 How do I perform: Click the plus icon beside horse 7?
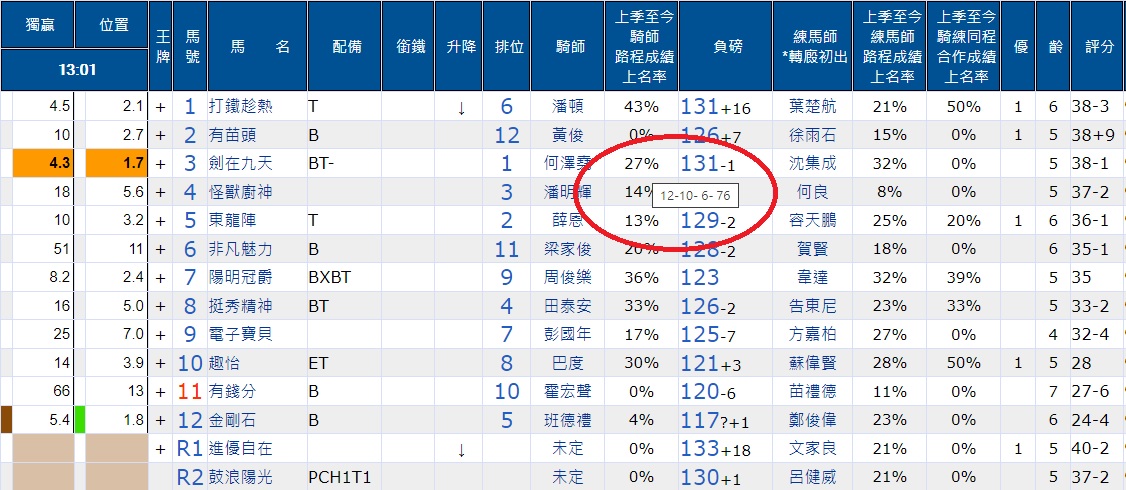click(x=160, y=277)
